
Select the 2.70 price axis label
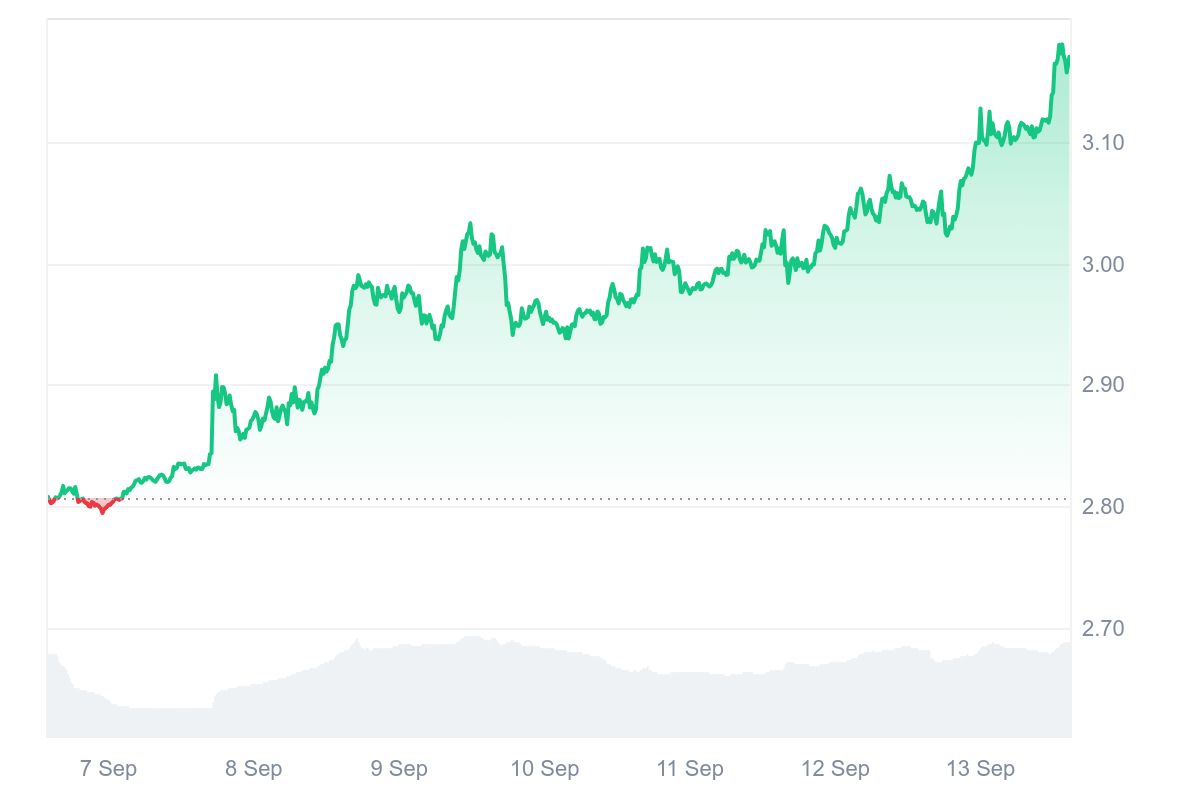coord(1103,629)
